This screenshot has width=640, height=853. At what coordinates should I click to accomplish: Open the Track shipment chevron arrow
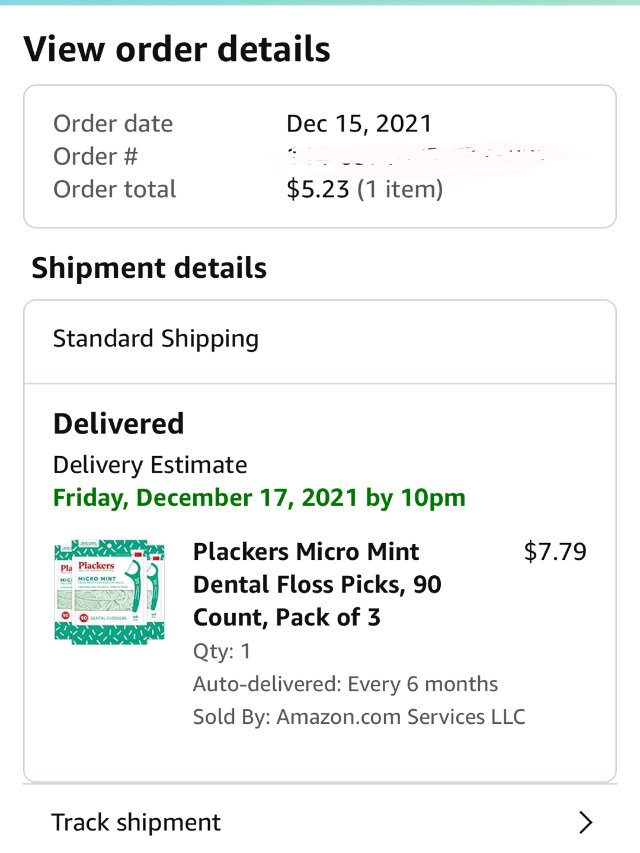pyautogui.click(x=586, y=822)
